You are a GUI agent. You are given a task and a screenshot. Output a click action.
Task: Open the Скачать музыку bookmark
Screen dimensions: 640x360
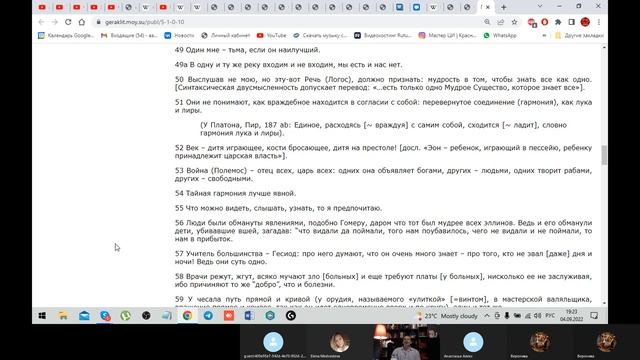(x=320, y=36)
